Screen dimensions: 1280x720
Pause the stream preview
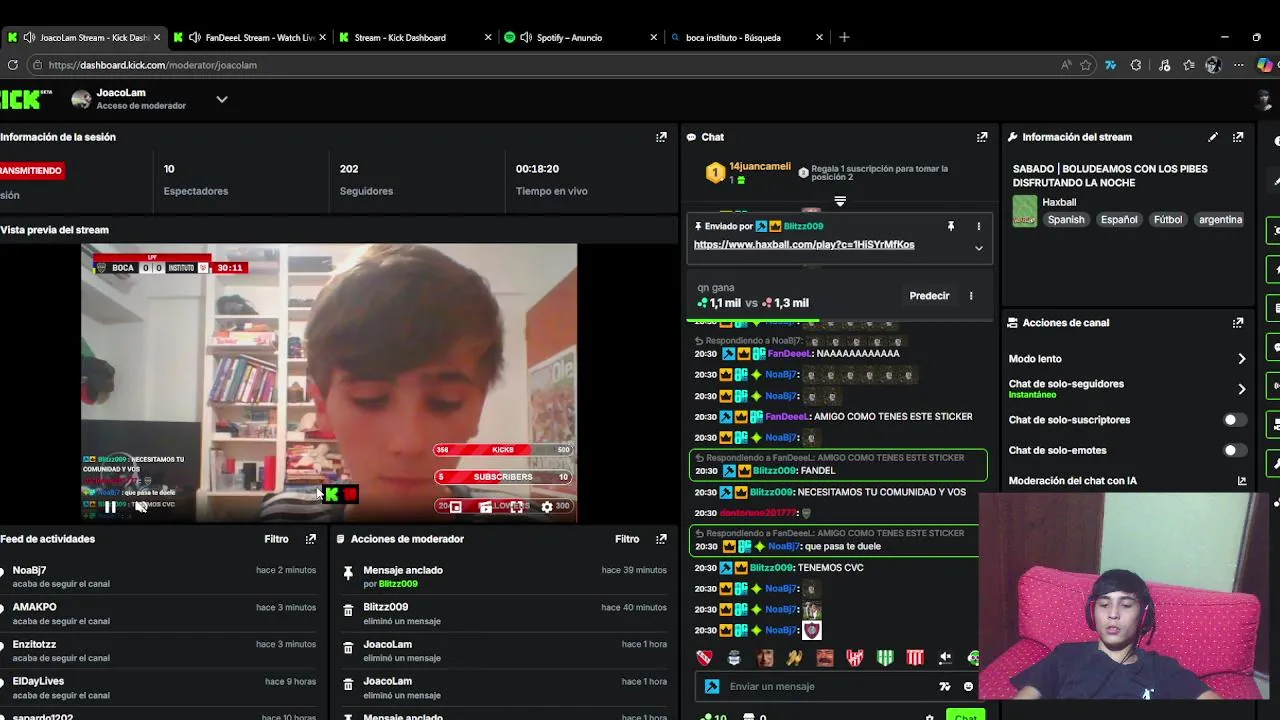[x=109, y=507]
